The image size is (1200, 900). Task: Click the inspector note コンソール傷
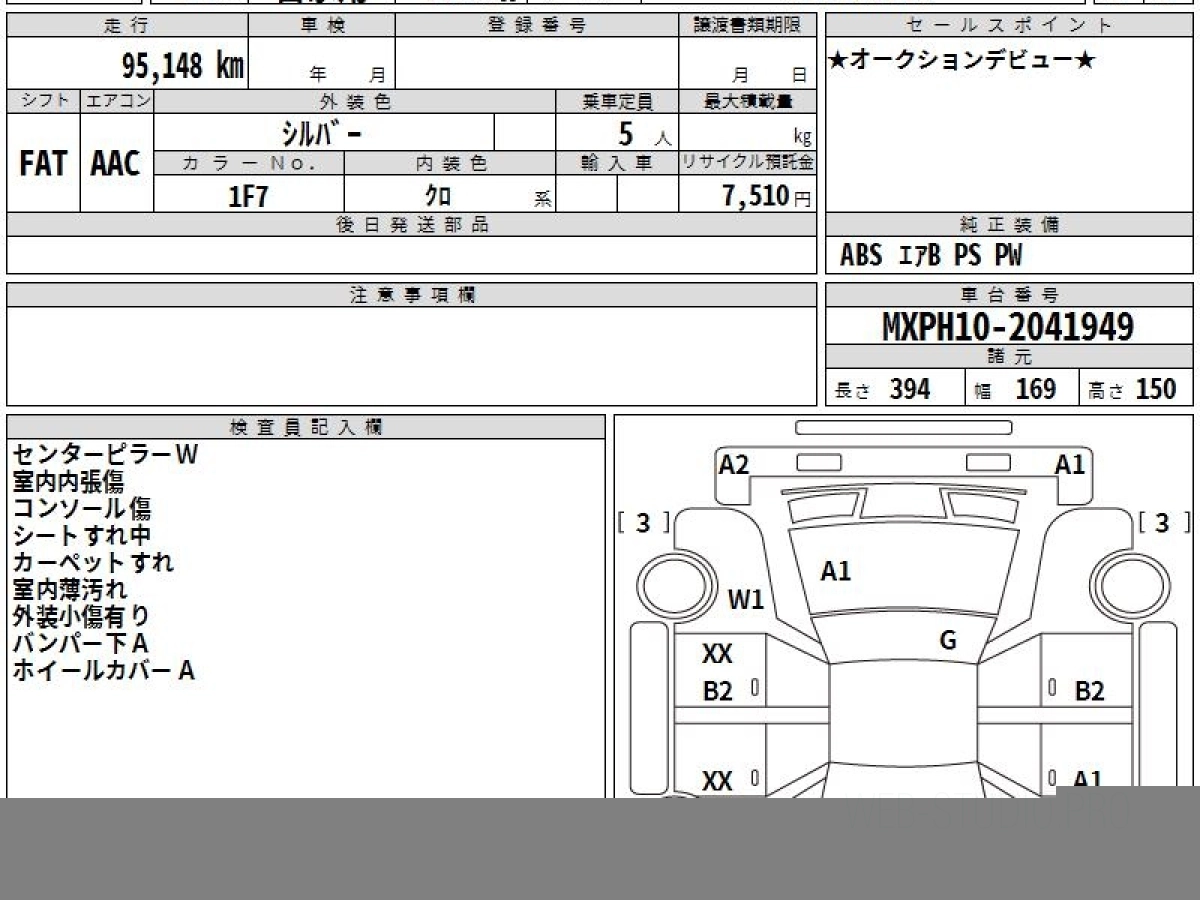(82, 508)
